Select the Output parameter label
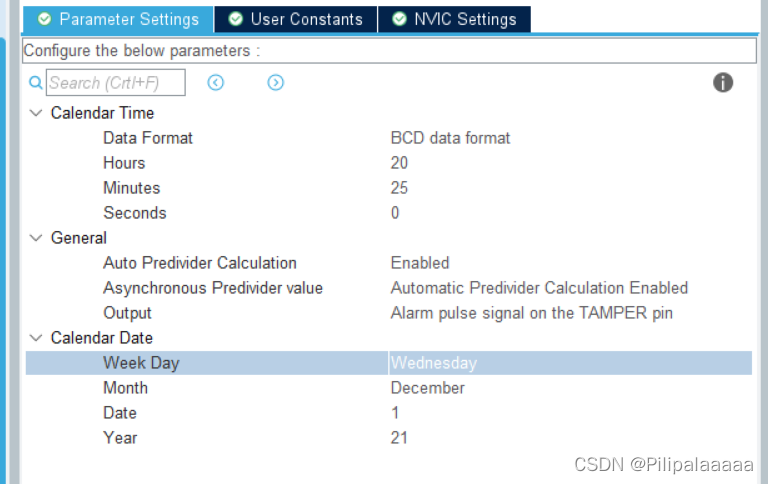 coord(127,313)
